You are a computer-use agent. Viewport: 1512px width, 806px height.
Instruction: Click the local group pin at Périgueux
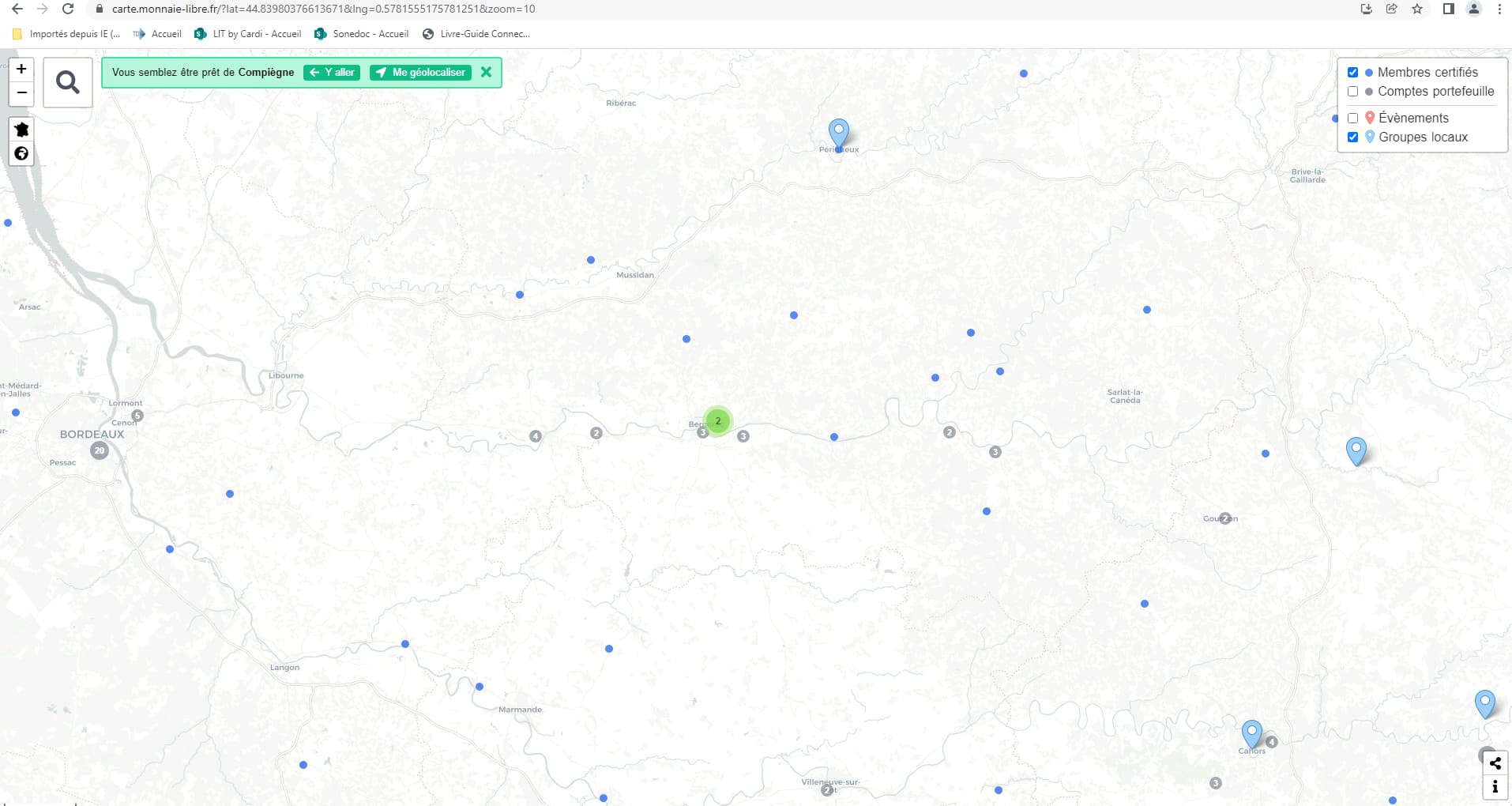[838, 133]
